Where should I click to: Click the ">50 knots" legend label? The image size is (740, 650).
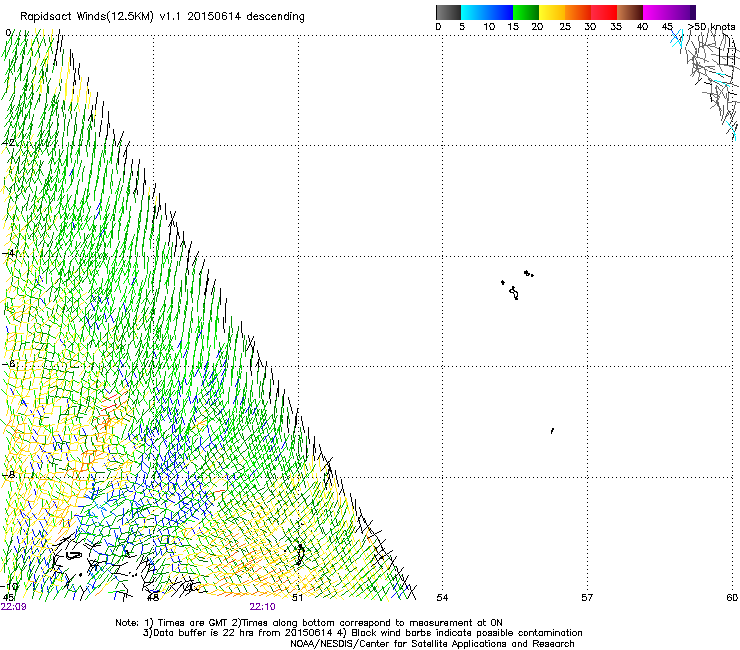(711, 27)
